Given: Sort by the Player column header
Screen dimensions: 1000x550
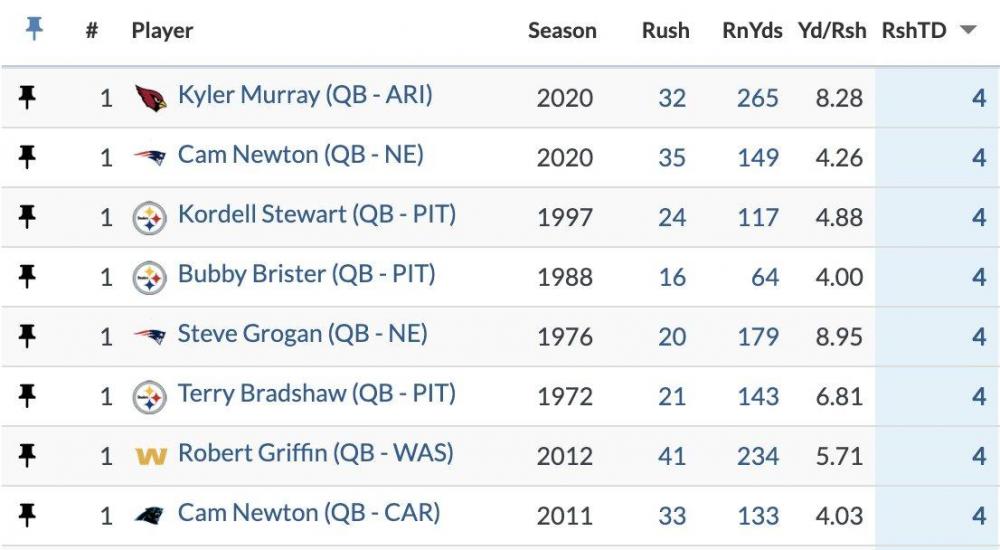Looking at the screenshot, I should [162, 31].
